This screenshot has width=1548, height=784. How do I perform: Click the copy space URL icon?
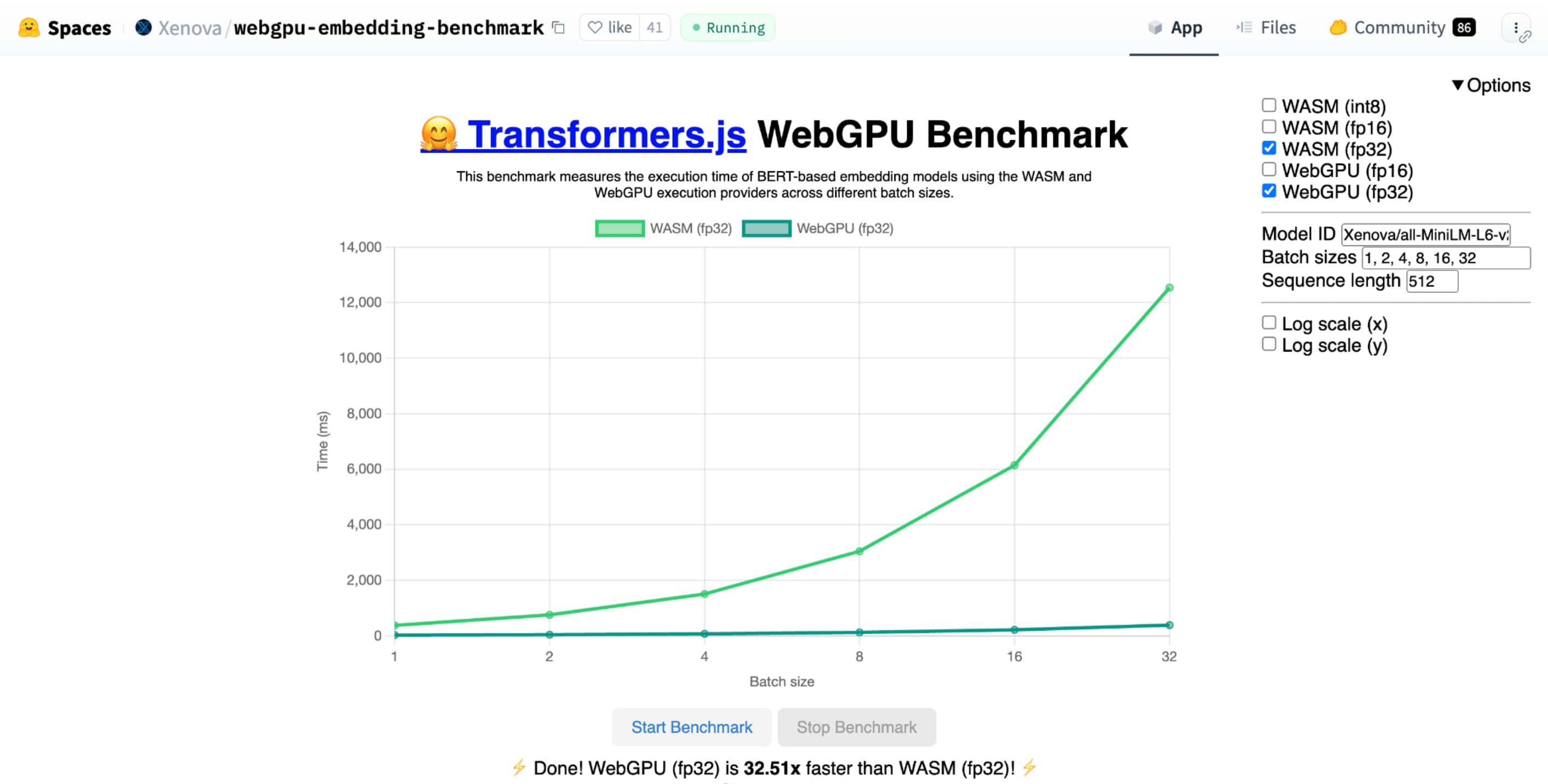click(x=556, y=27)
